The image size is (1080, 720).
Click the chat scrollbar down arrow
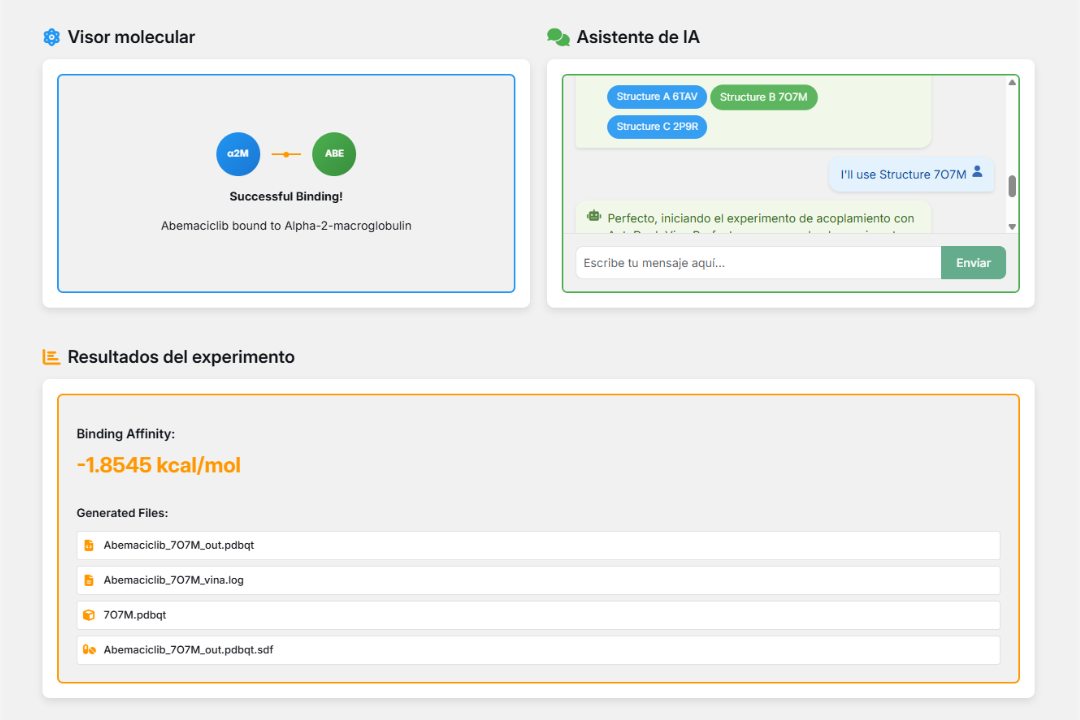coord(1012,227)
